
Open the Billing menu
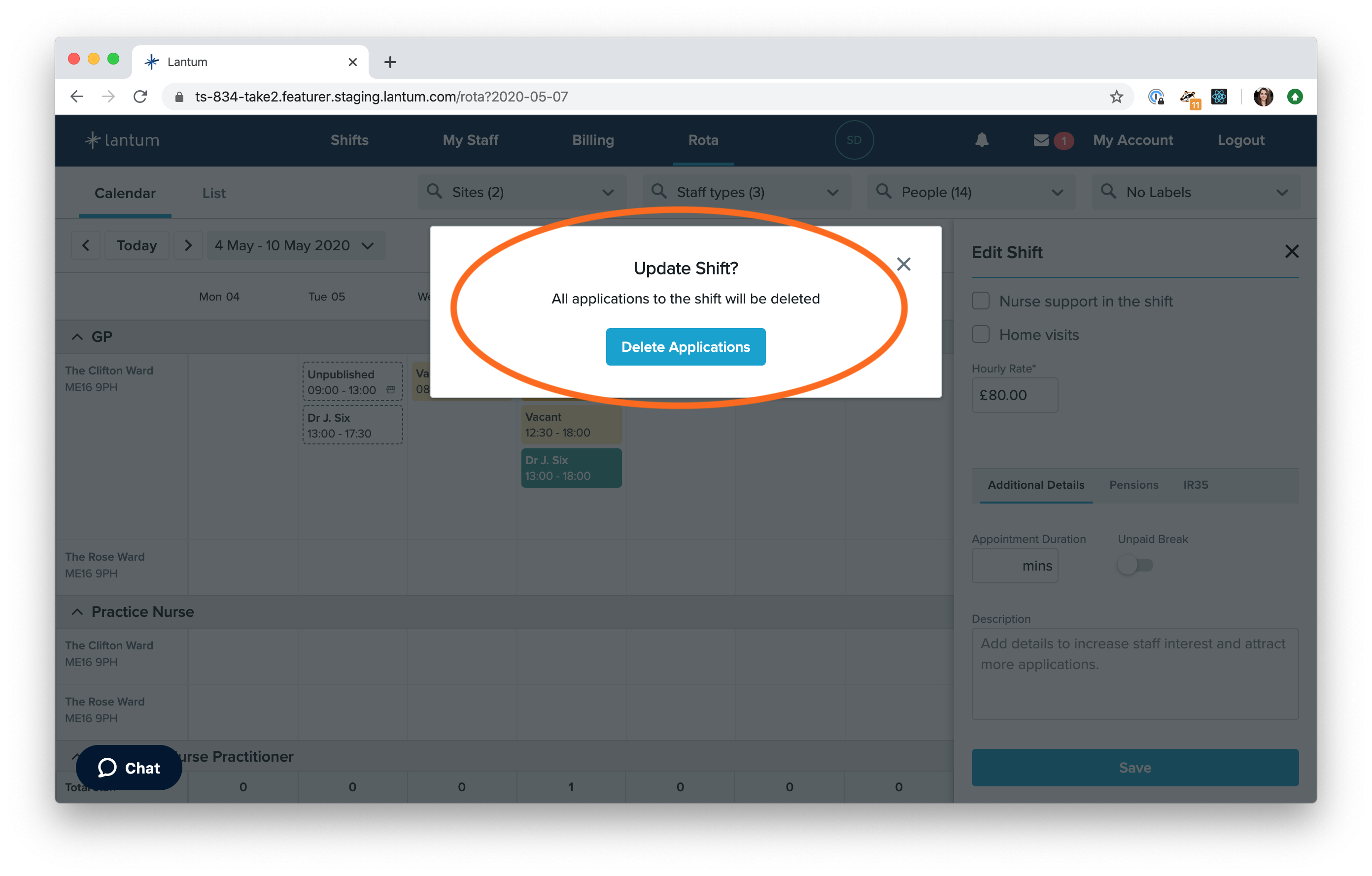[x=592, y=140]
